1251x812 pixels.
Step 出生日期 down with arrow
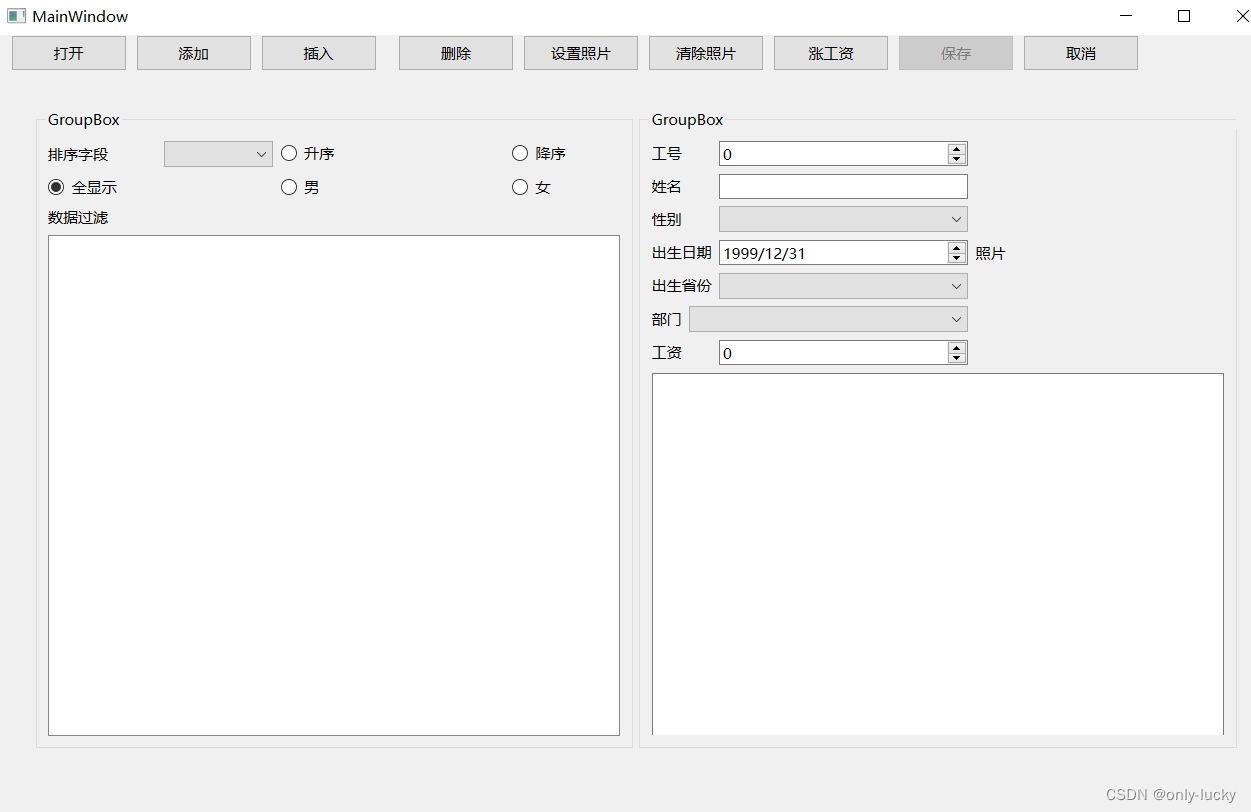pos(957,258)
